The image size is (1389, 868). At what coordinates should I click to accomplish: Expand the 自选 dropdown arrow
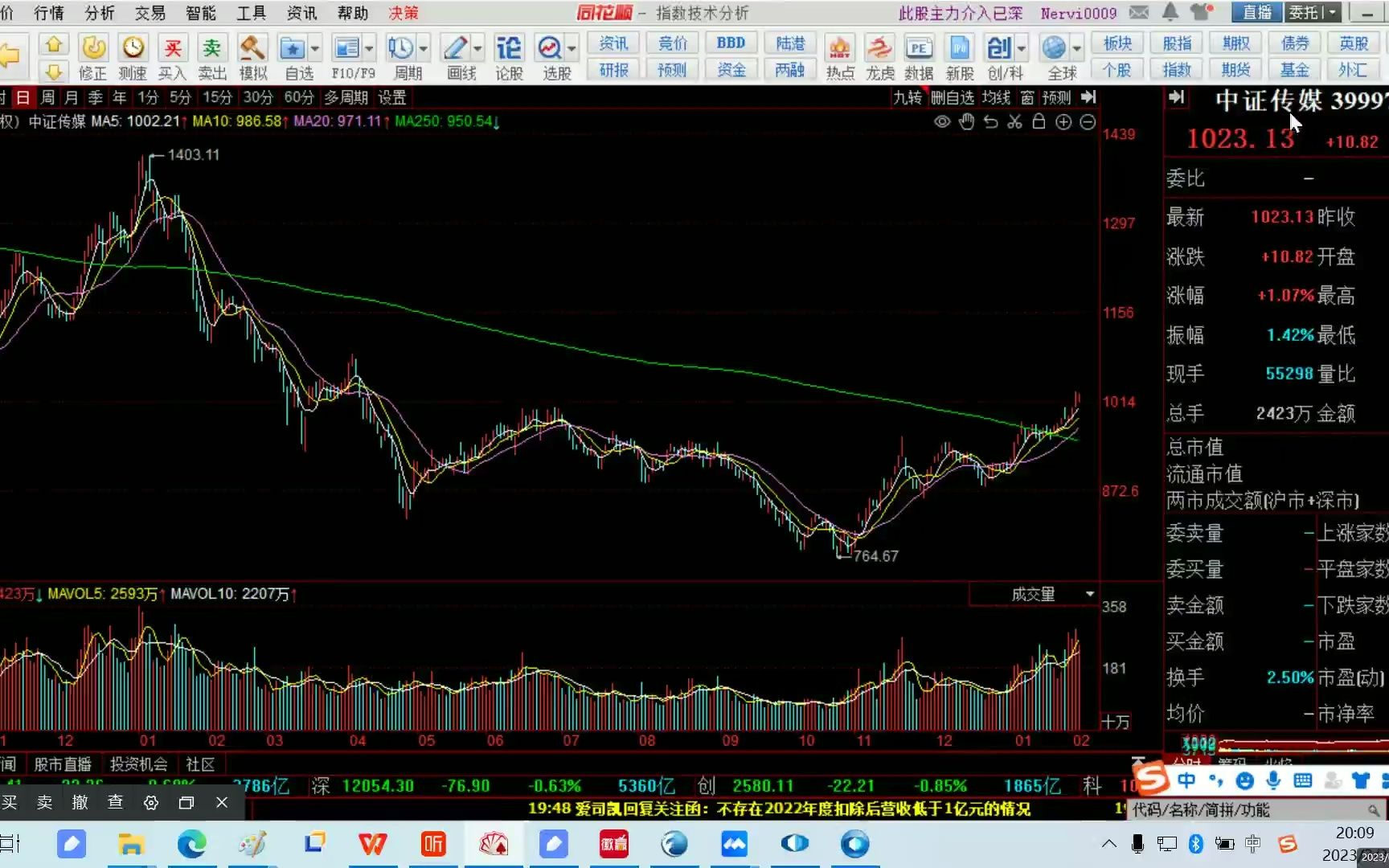point(315,49)
